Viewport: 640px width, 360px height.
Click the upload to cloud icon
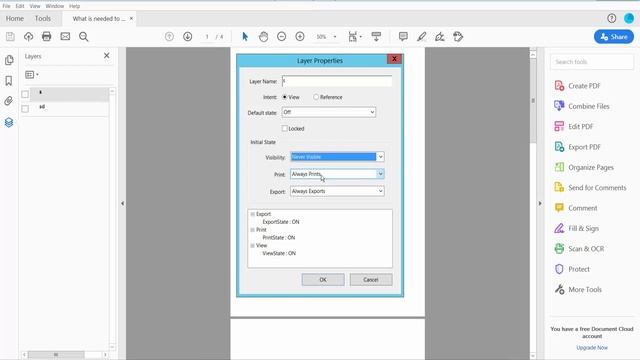point(29,37)
